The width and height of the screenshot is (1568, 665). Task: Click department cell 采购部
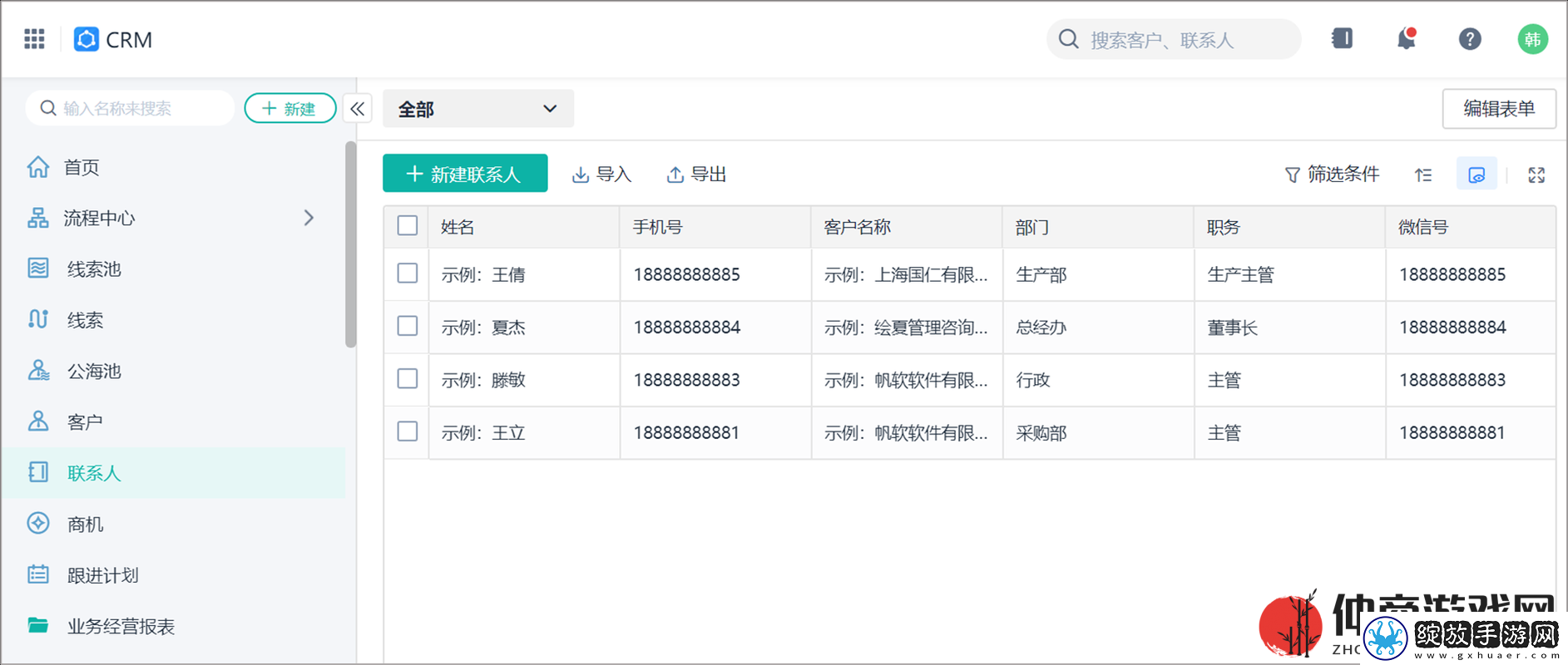coord(1098,432)
